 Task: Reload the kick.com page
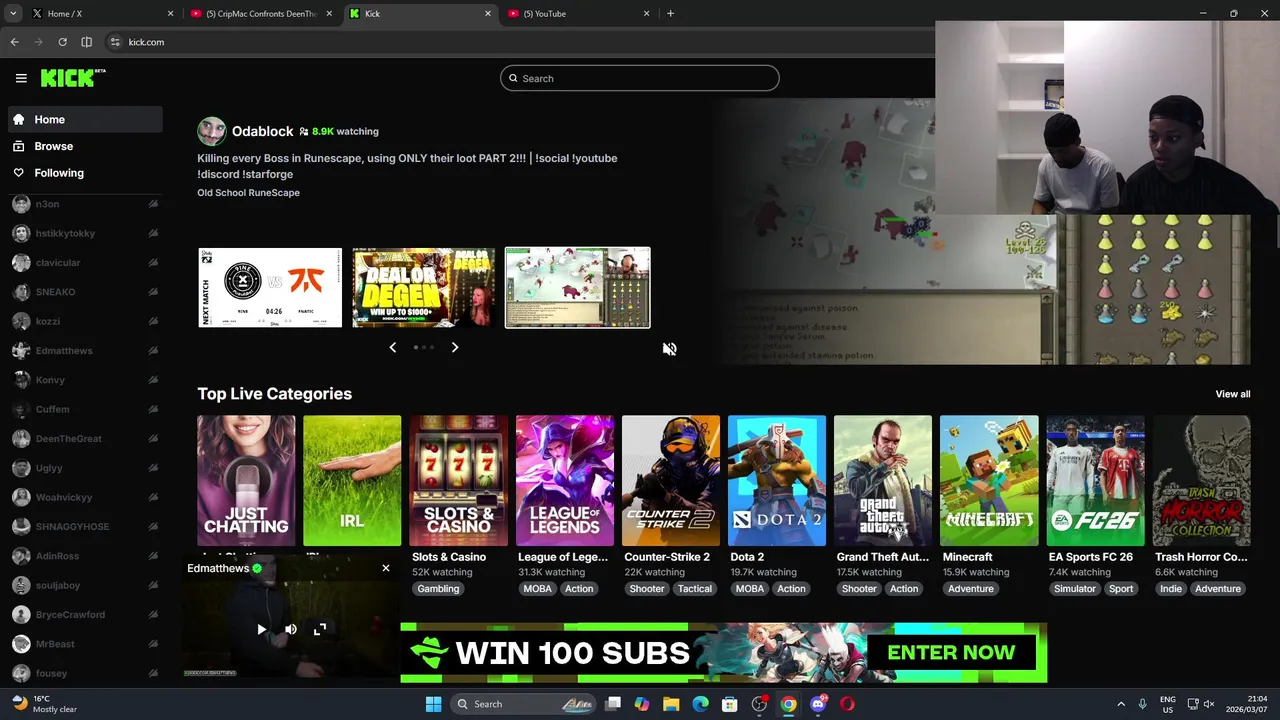62,42
